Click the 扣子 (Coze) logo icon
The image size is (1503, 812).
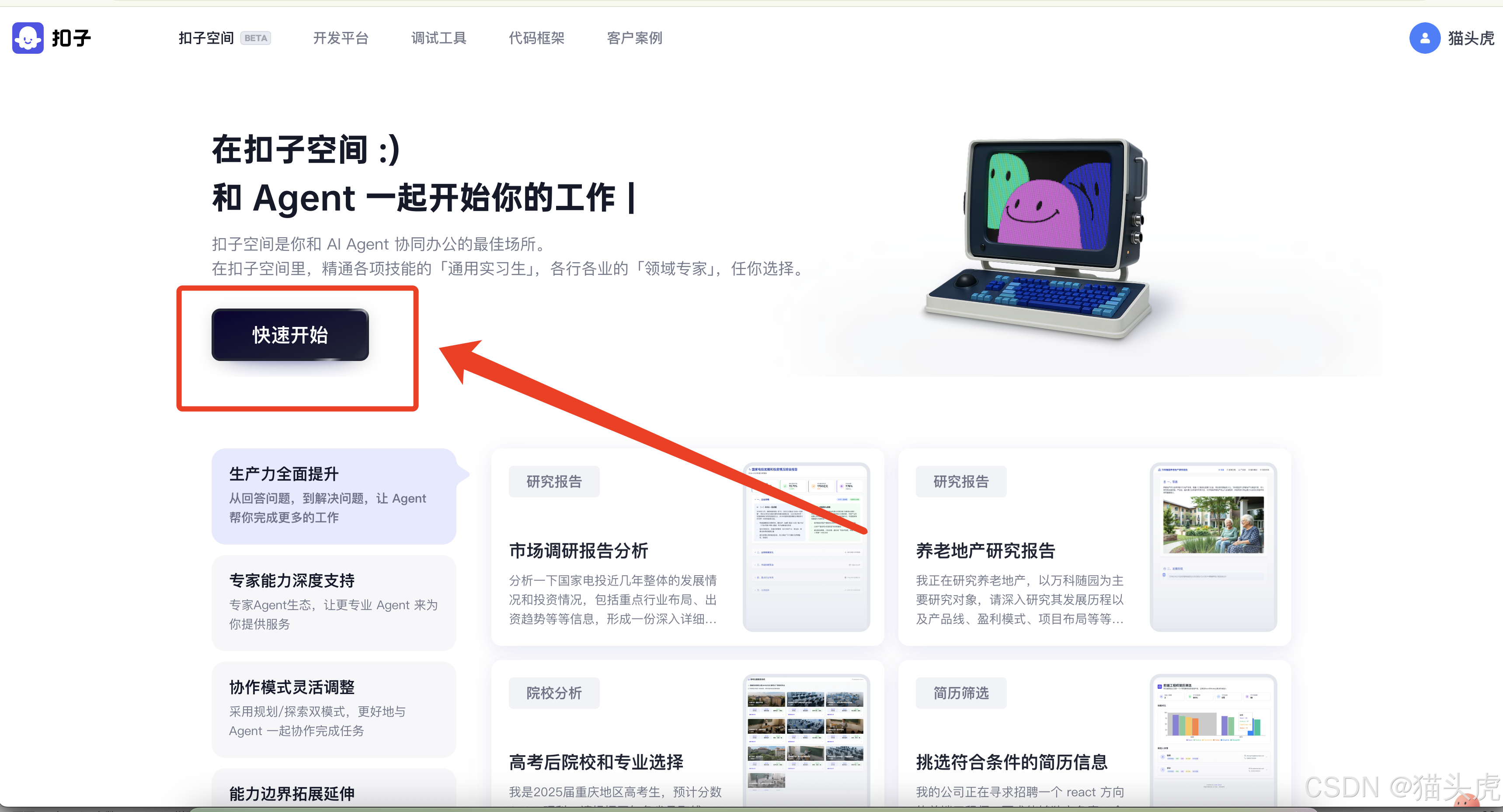[28, 38]
